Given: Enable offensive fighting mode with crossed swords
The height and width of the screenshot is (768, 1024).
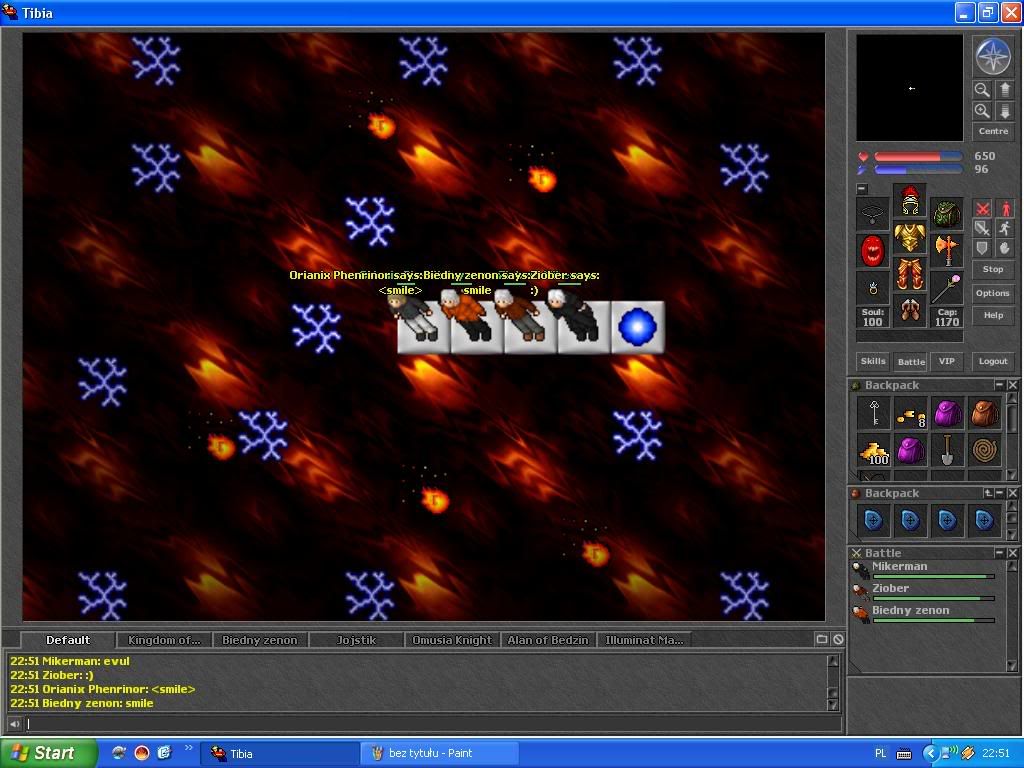Looking at the screenshot, I should (982, 208).
